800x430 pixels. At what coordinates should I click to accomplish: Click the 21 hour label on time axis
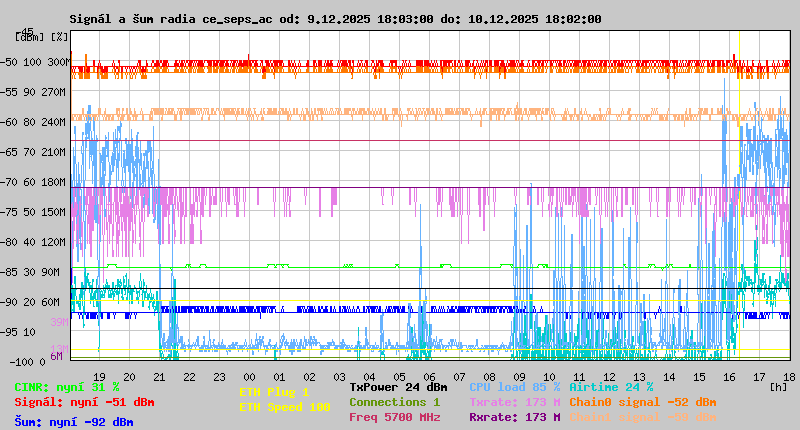[x=161, y=376]
